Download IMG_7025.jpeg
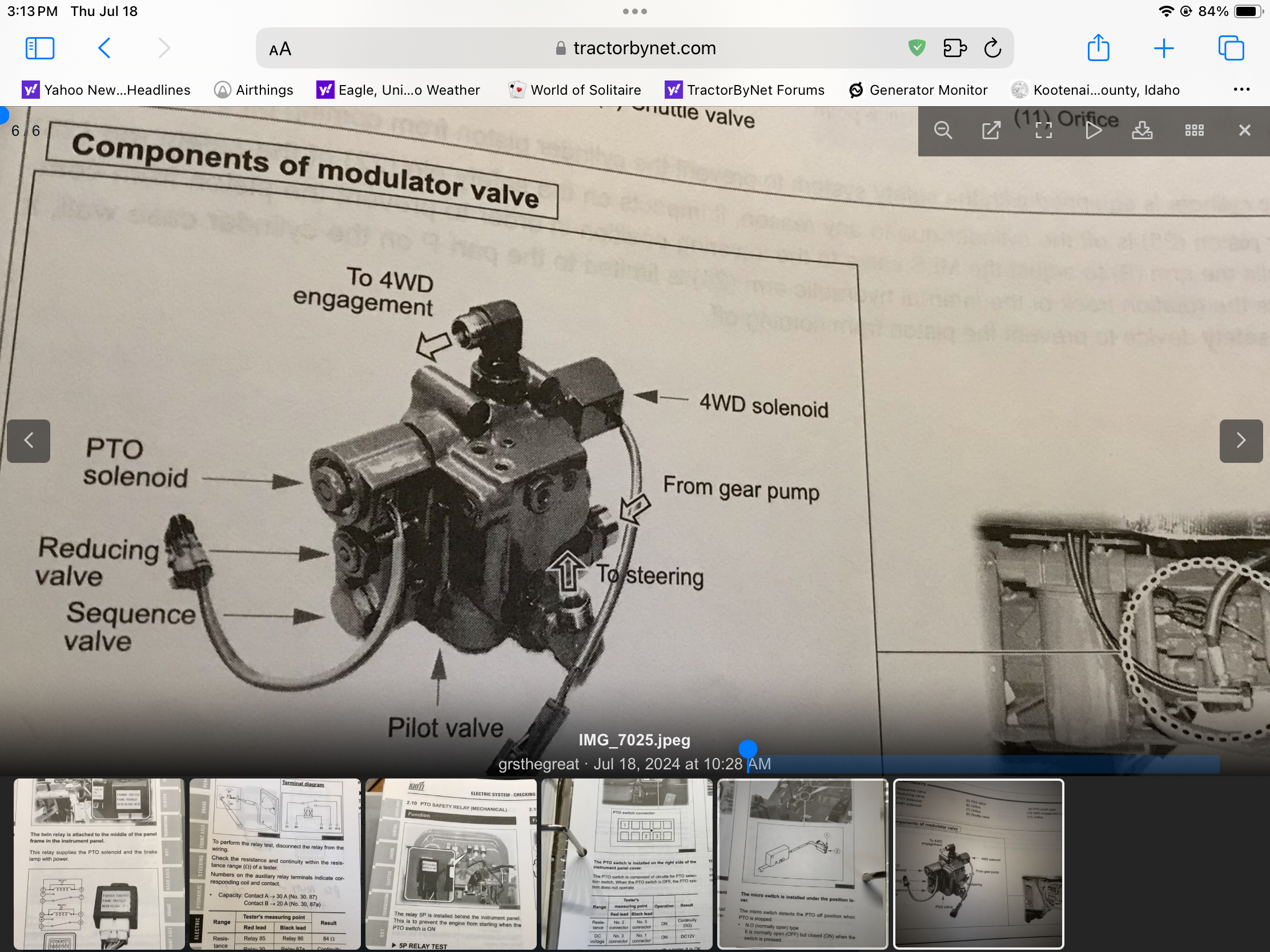 point(1142,131)
